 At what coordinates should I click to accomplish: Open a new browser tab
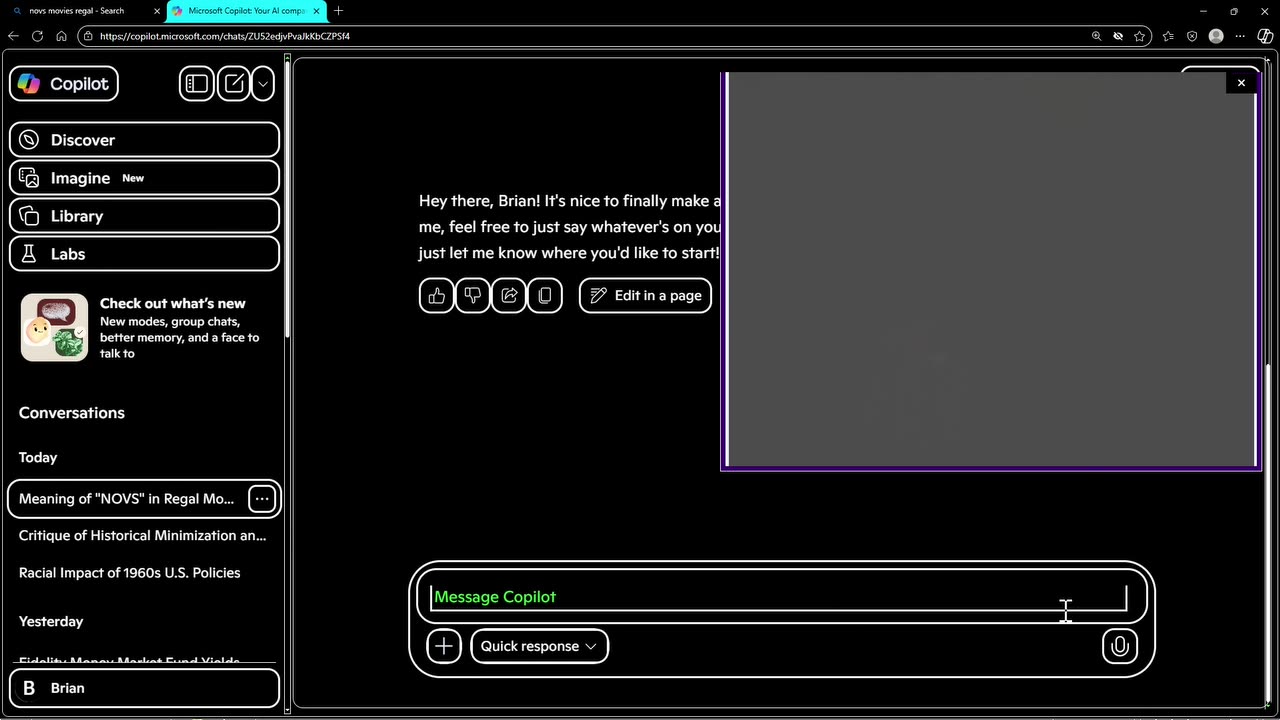[x=338, y=11]
